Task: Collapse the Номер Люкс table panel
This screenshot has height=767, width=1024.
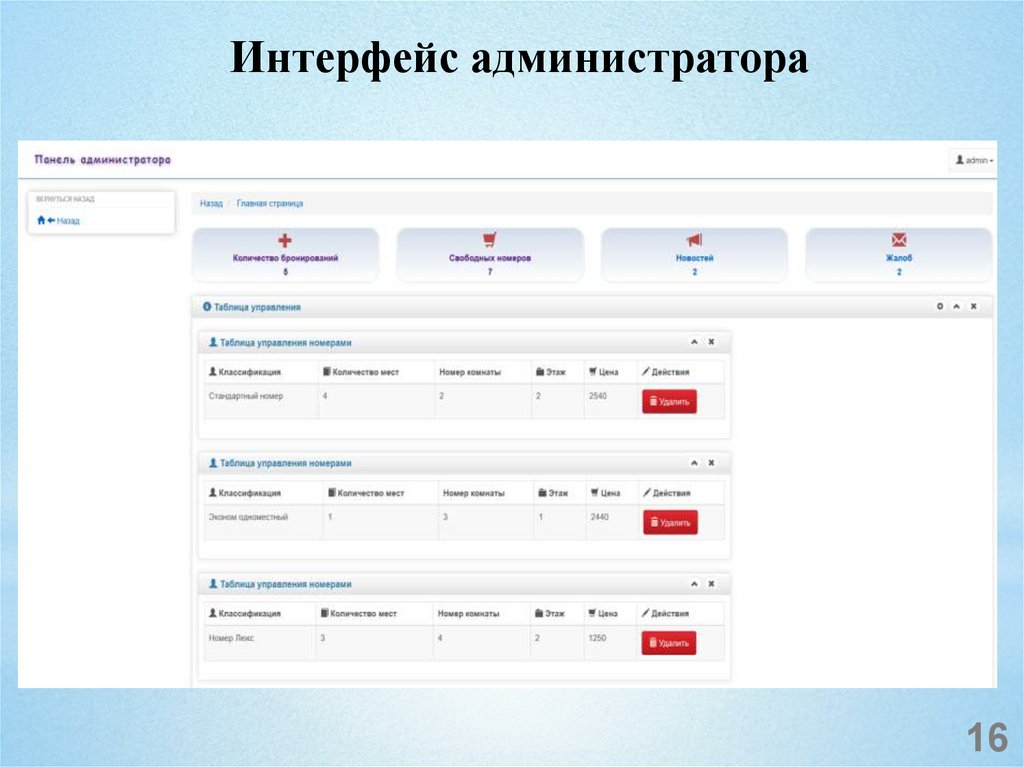Action: coord(694,583)
